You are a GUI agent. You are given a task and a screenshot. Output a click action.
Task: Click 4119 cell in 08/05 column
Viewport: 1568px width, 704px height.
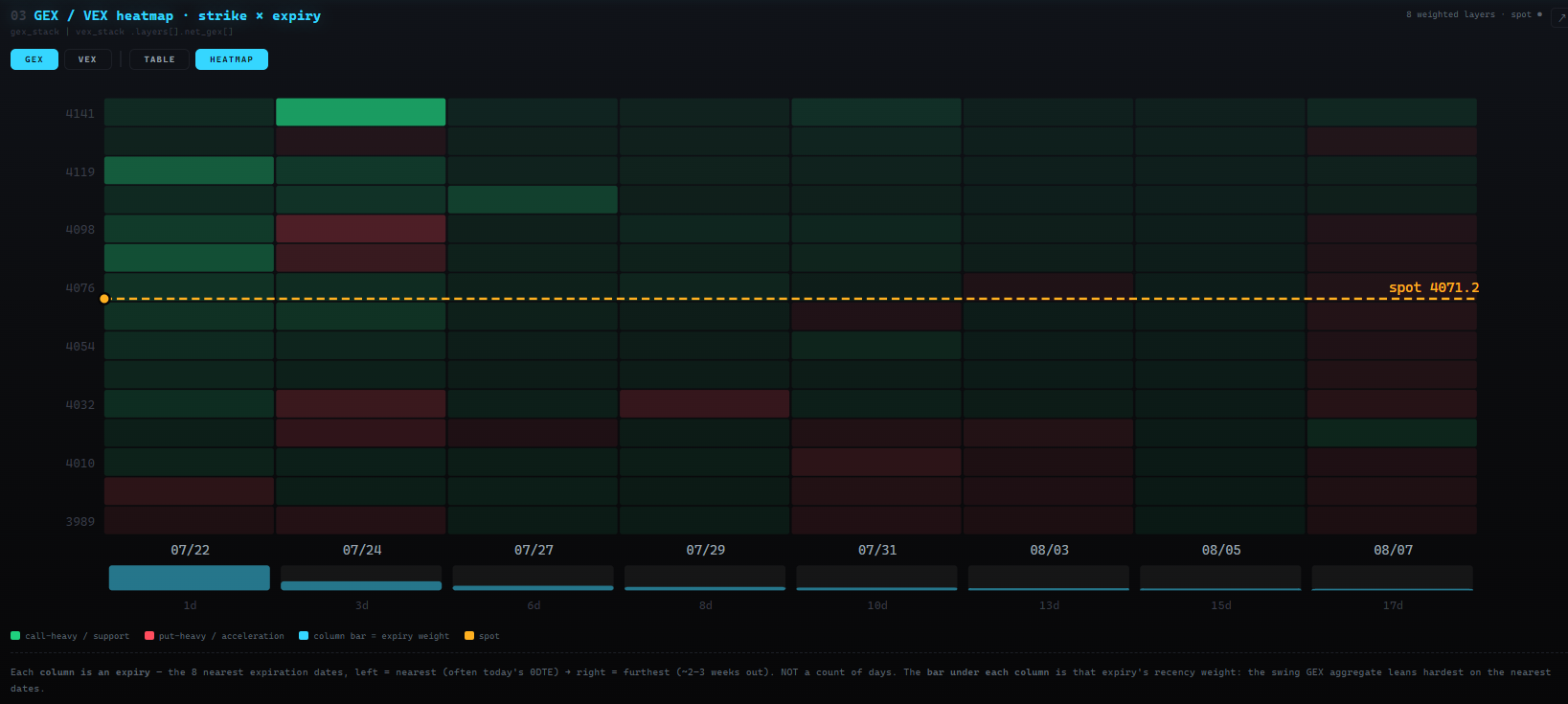tap(1220, 170)
